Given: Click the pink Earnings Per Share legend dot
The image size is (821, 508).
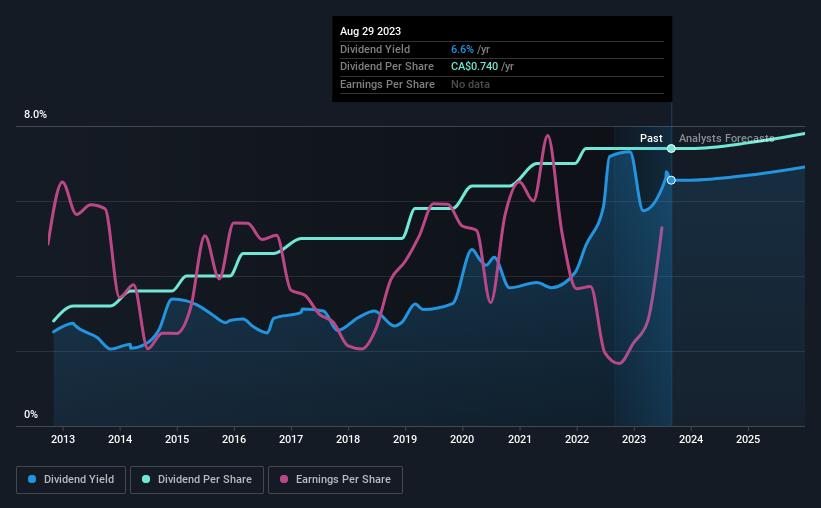Looking at the screenshot, I should click(x=284, y=479).
